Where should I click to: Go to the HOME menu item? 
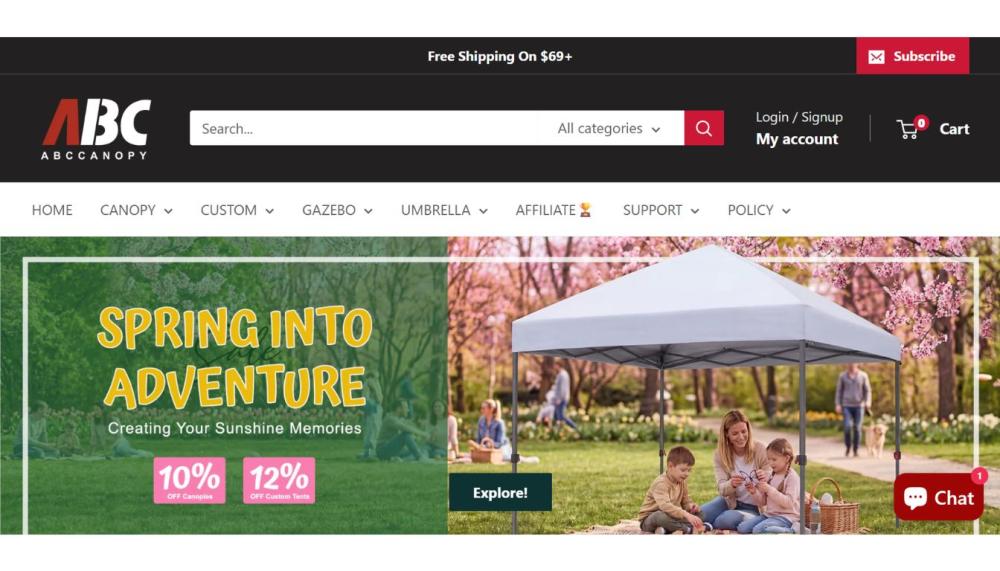tap(52, 210)
